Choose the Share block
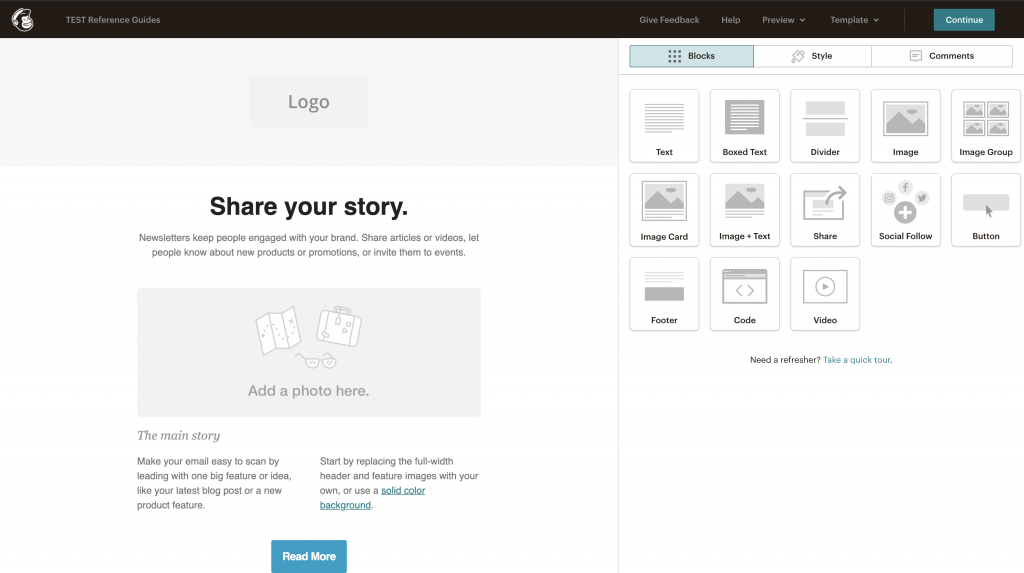 point(825,210)
